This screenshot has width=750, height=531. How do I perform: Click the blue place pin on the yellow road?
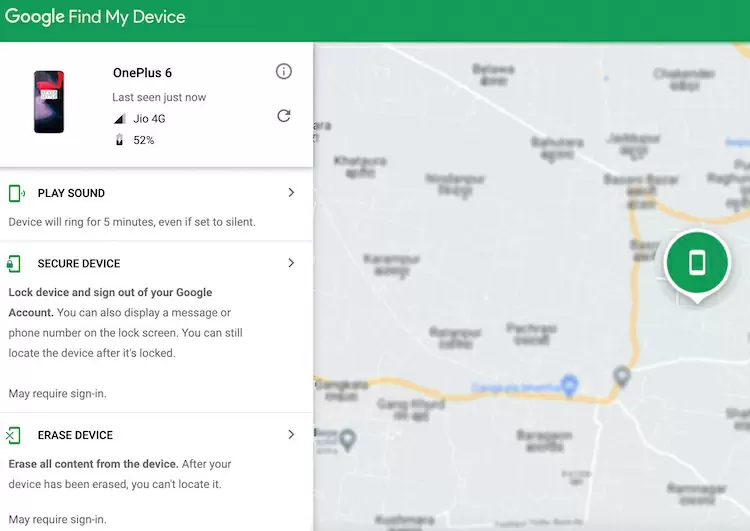(x=569, y=386)
